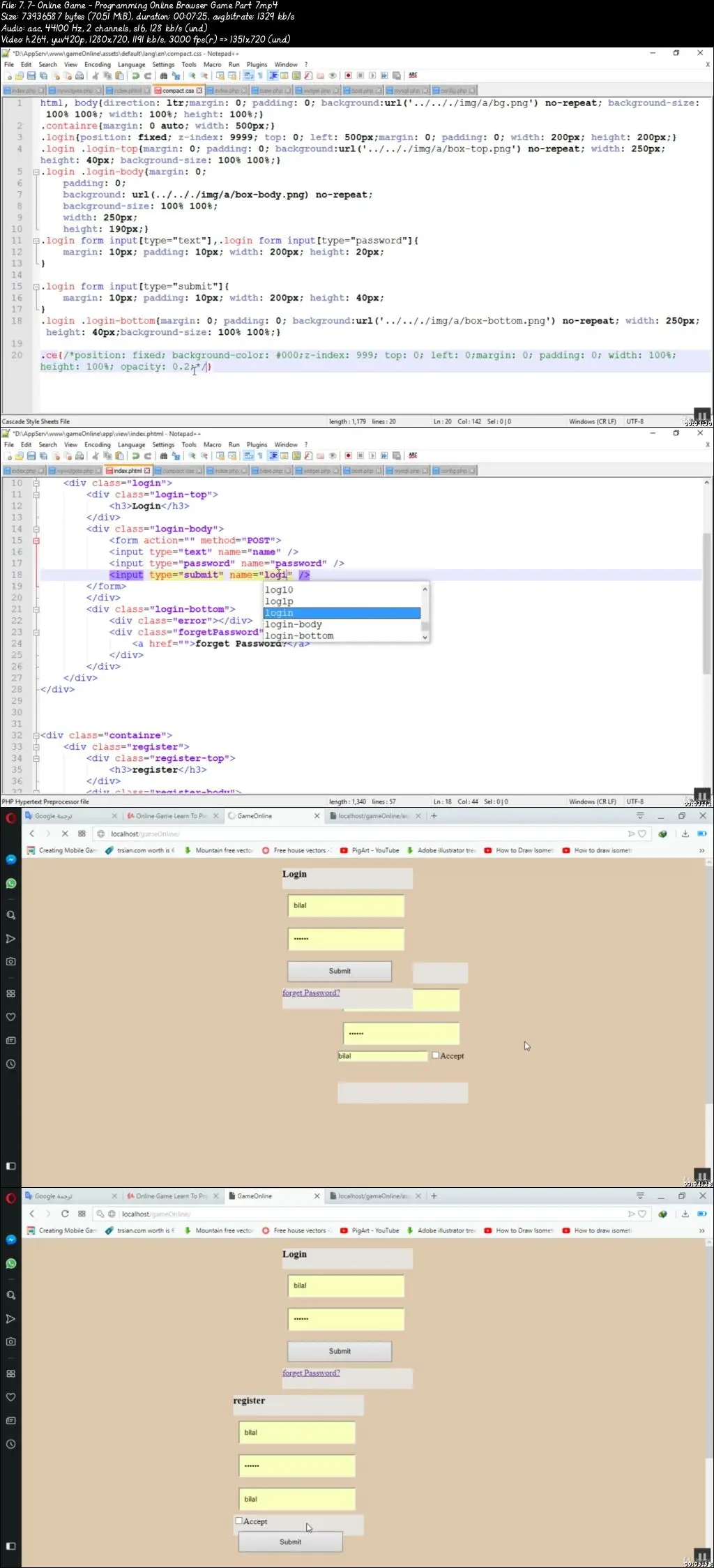This screenshot has height=1568, width=714.
Task: Click the login username field 'bilal' in the bottom browser
Action: click(x=346, y=1286)
